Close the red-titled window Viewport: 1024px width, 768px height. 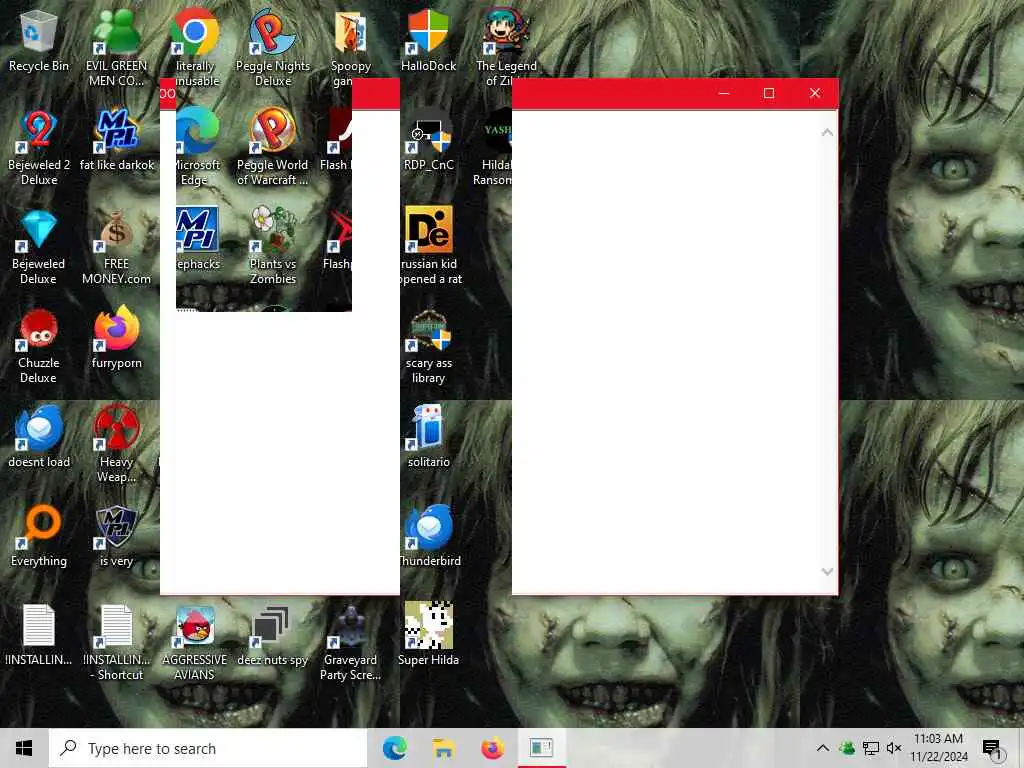tap(815, 93)
